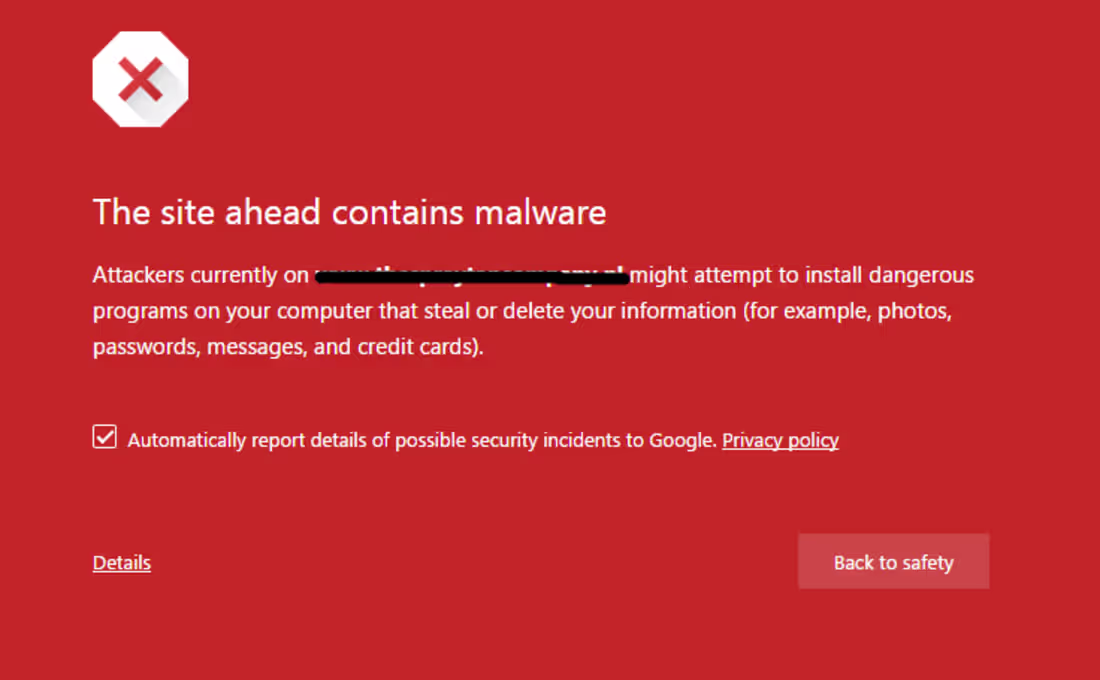Click the word 'safety' on the button

tap(927, 563)
